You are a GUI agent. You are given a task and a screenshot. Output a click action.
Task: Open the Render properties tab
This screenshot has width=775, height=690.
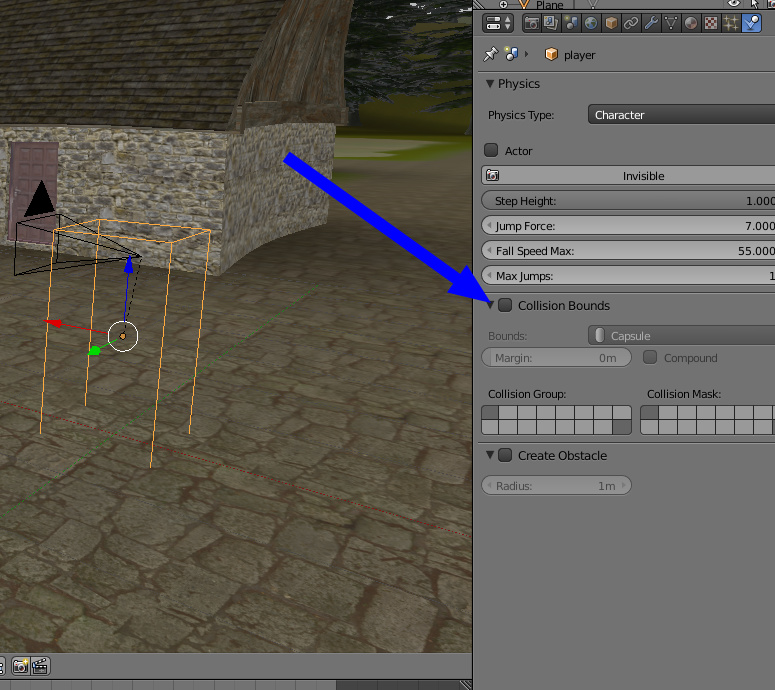tap(531, 23)
